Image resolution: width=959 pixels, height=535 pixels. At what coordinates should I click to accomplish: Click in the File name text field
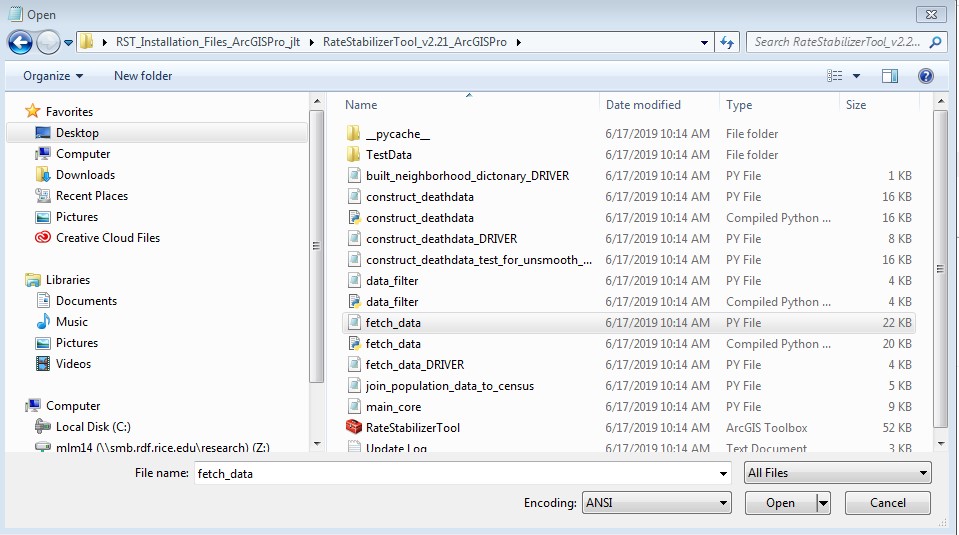(x=460, y=473)
